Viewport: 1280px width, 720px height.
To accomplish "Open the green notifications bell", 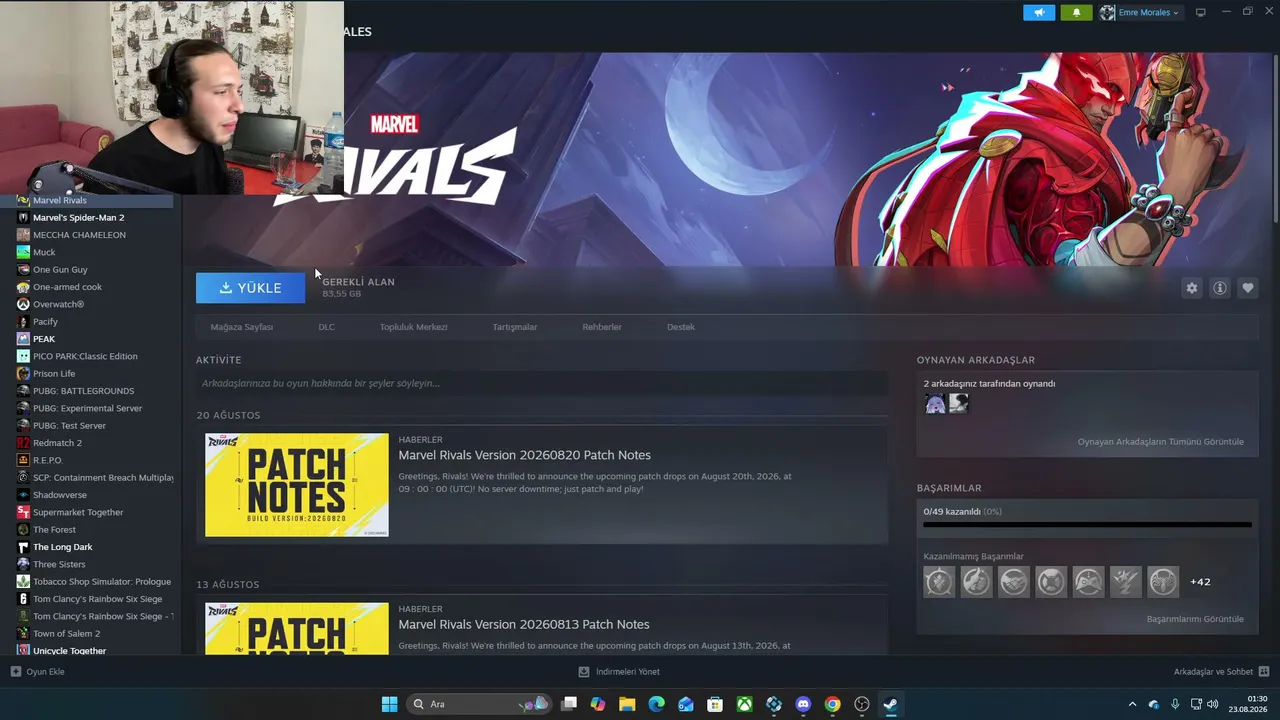I will click(x=1076, y=13).
